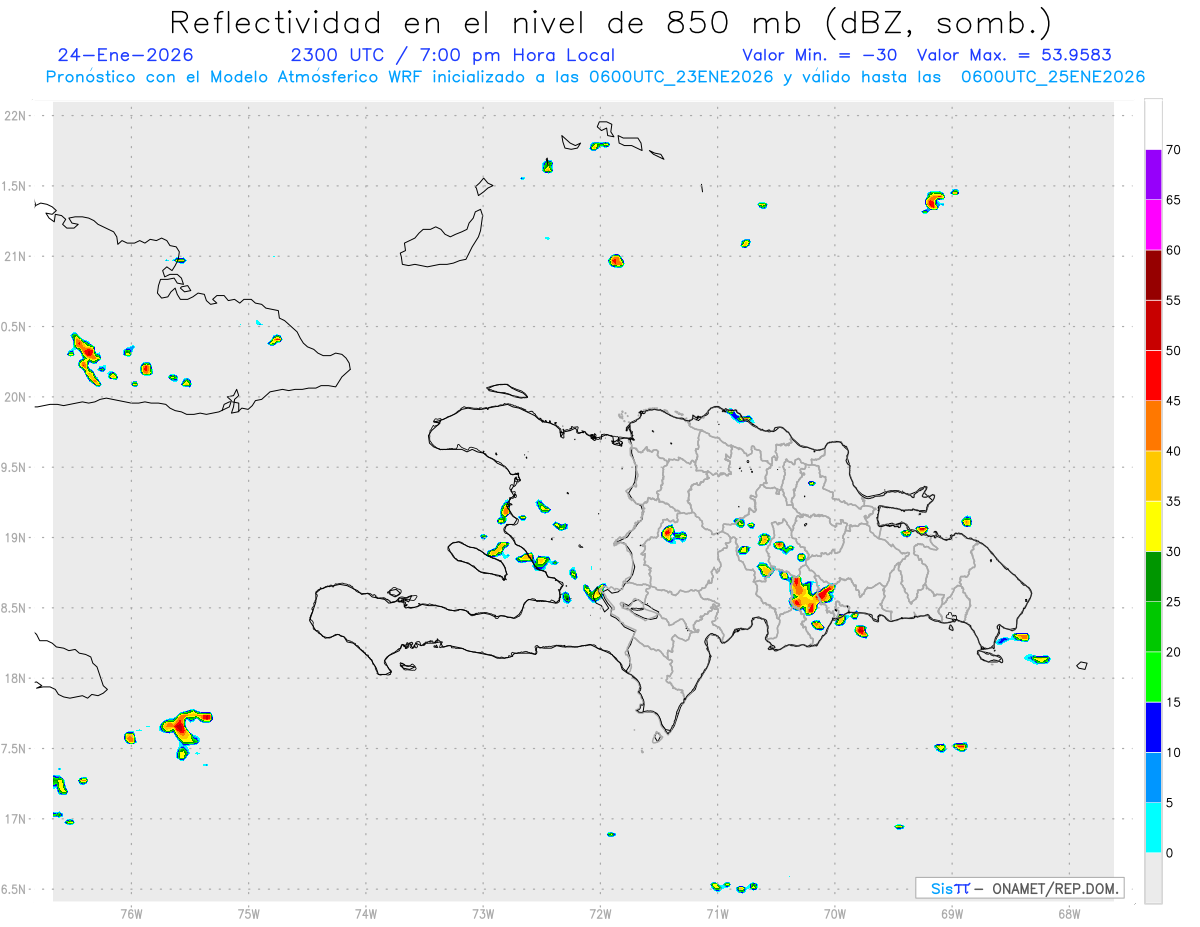This screenshot has width=1200, height=927.
Task: Select the 'Valor Max. = 53.9583' text
Action: (1014, 55)
